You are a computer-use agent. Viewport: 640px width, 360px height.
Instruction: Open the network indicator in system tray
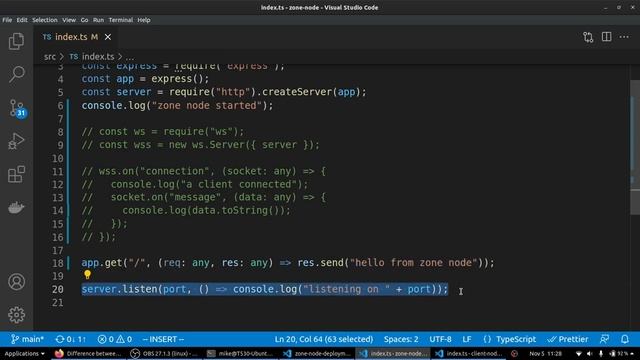[x=578, y=353]
